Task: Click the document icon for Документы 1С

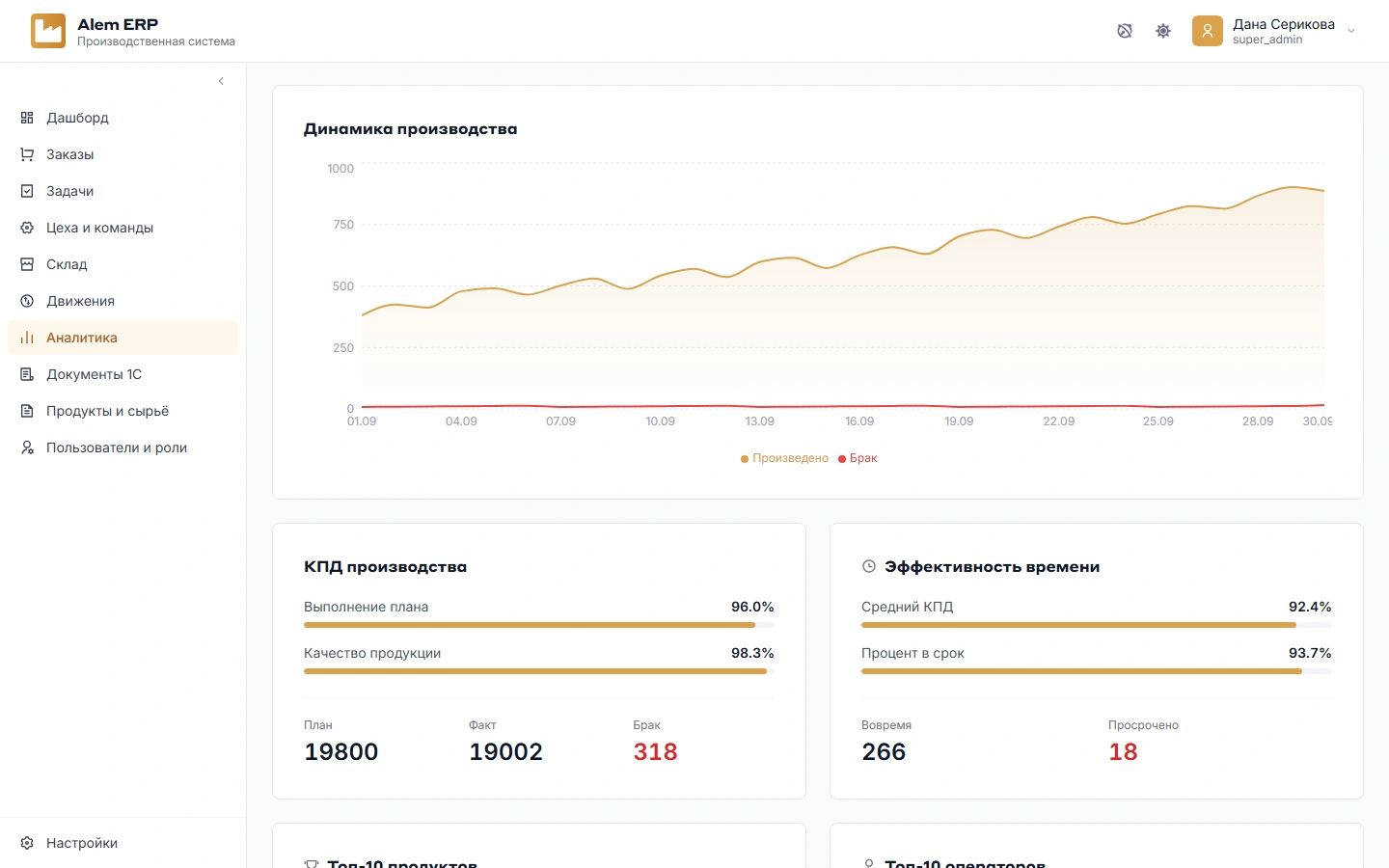Action: (x=27, y=374)
